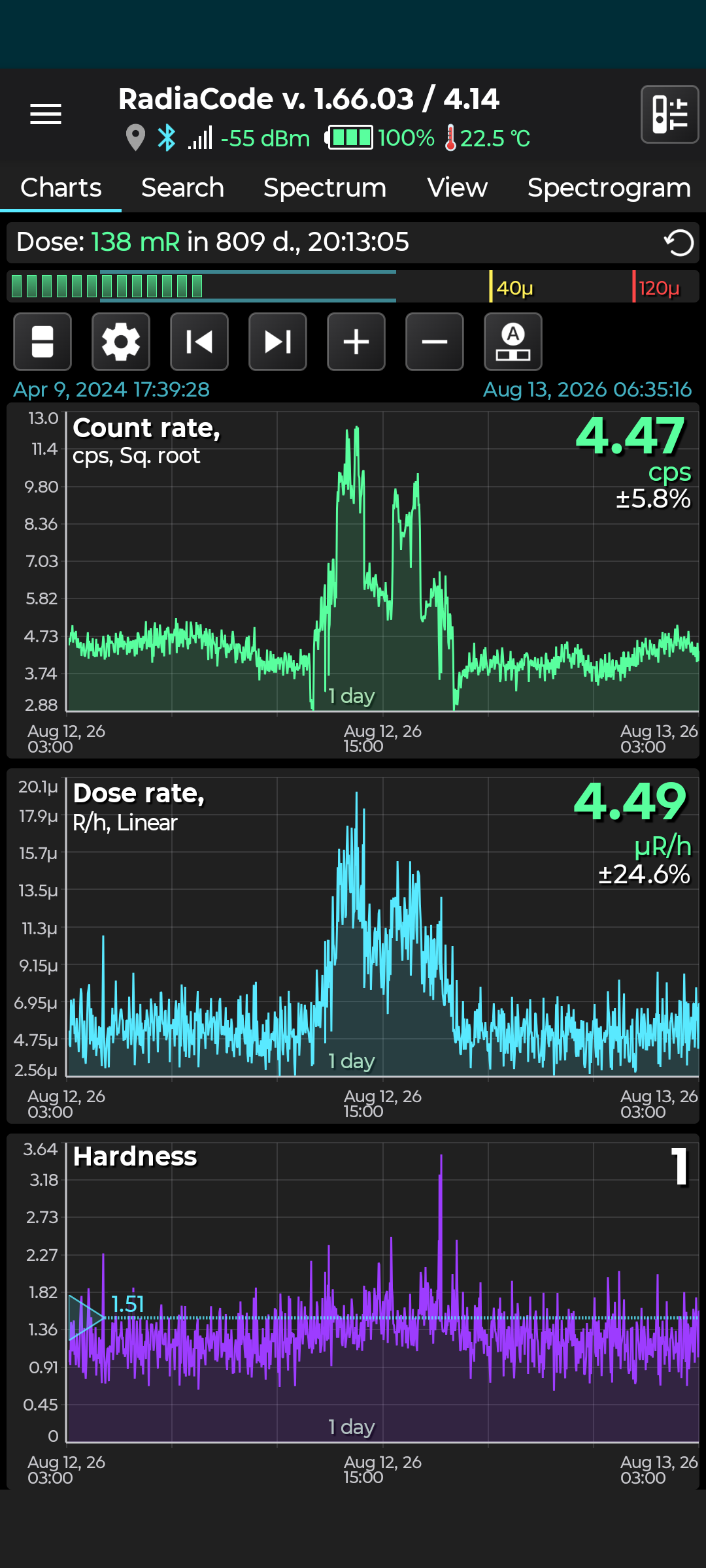Image resolution: width=706 pixels, height=1568 pixels.
Task: Tap the 40μ yellow alarm threshold marker
Action: pyautogui.click(x=512, y=287)
